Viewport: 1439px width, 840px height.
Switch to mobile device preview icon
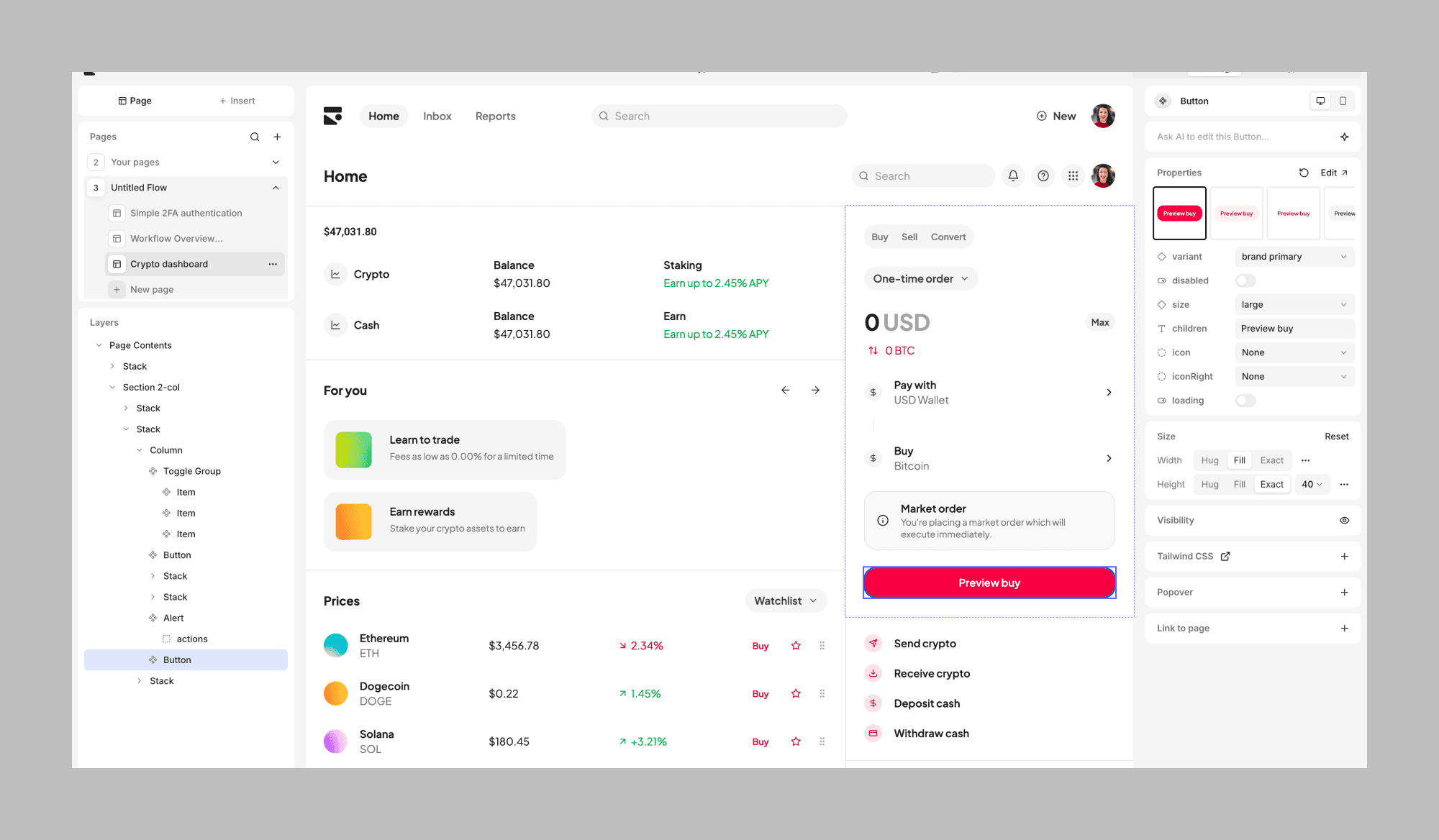(1343, 101)
